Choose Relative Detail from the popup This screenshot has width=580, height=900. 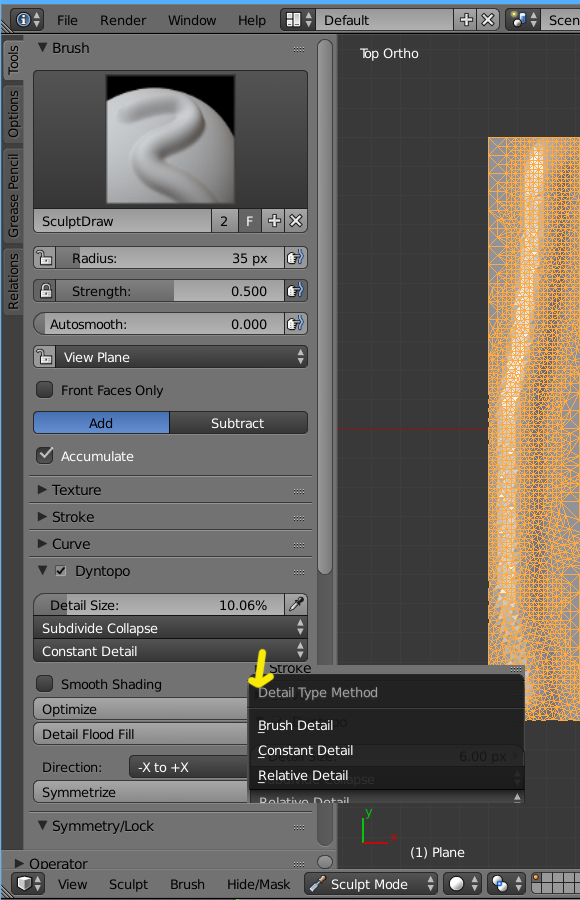pos(386,775)
